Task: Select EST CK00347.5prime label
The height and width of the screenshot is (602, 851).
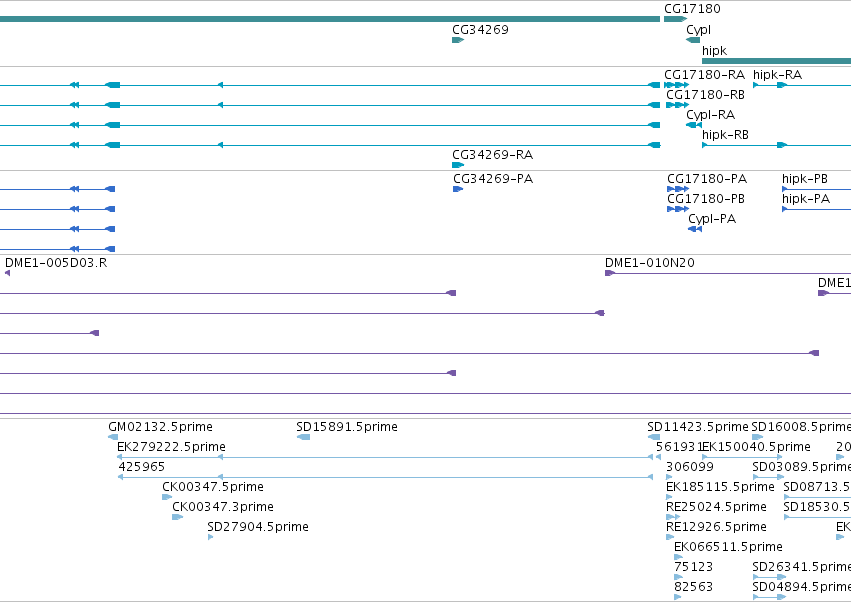Action: pos(213,487)
